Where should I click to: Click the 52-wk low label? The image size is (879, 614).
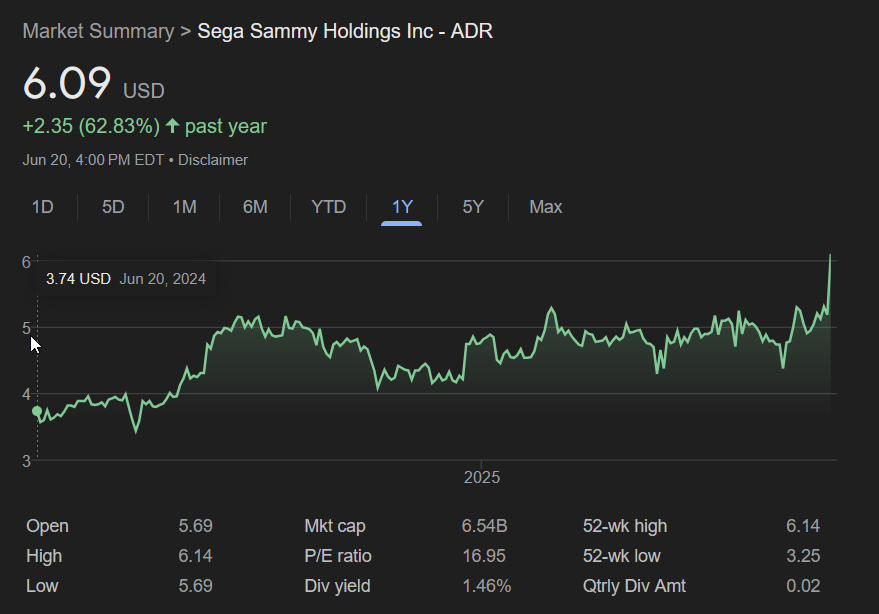click(x=622, y=556)
